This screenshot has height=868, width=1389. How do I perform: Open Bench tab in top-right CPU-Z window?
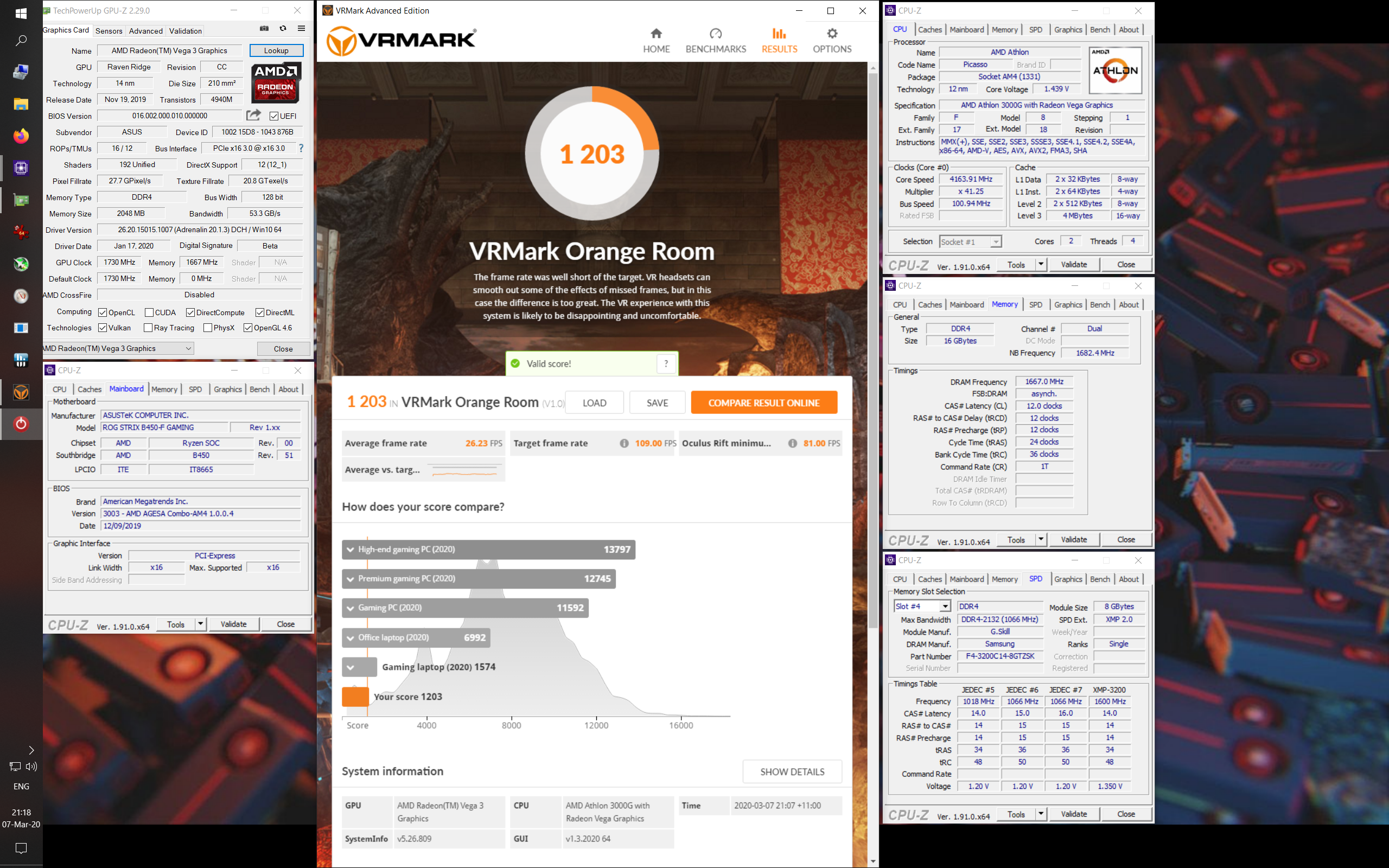1100,30
